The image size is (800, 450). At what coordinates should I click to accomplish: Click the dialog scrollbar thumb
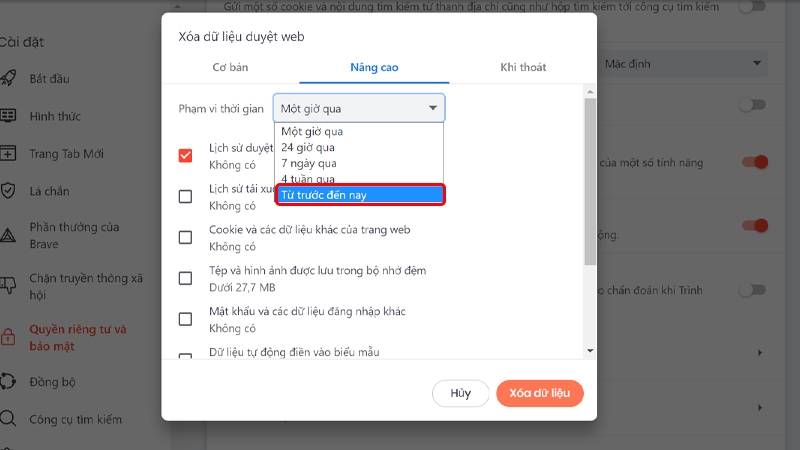coord(590,182)
